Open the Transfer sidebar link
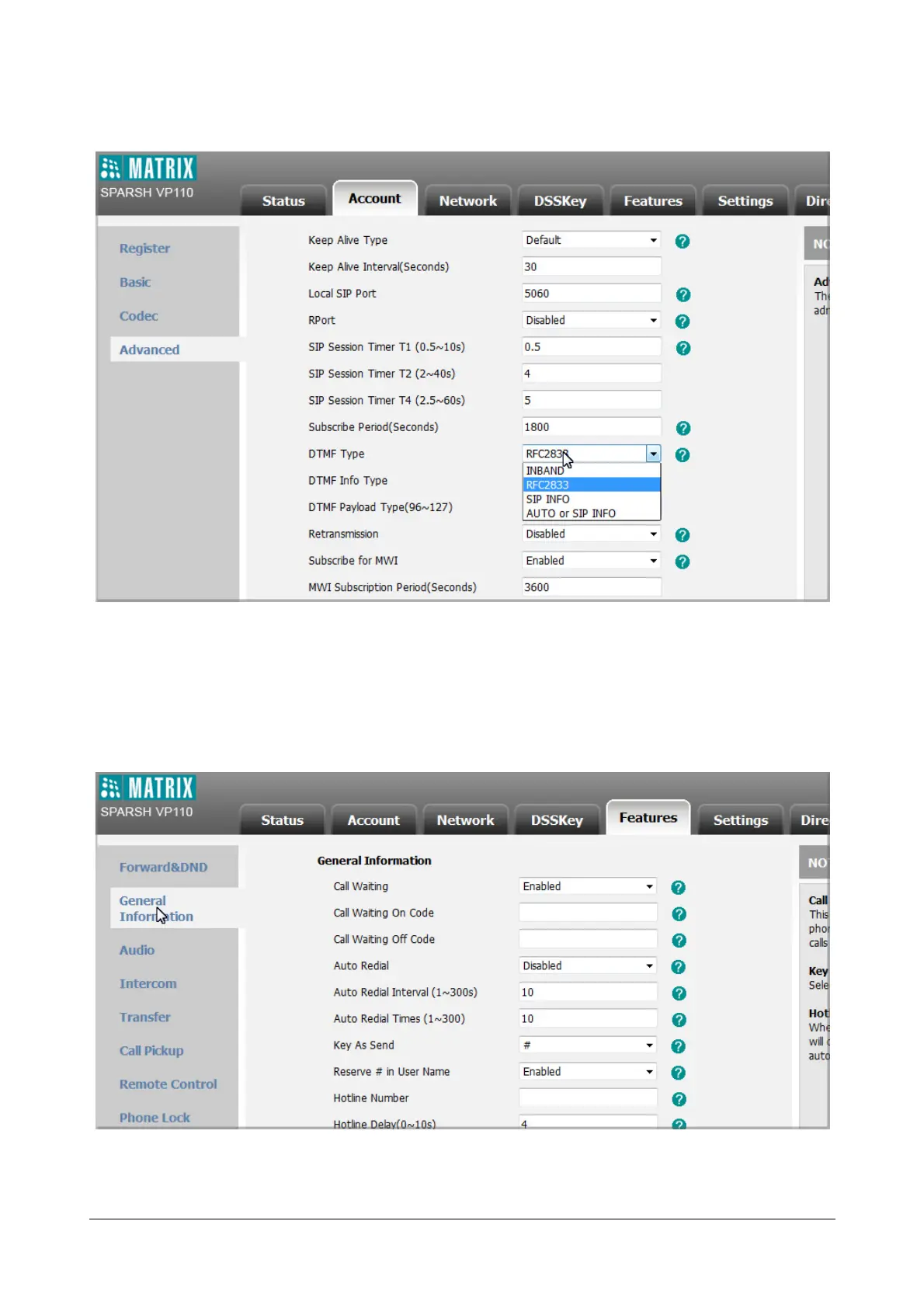This screenshot has height=1308, width=924. tap(144, 1017)
